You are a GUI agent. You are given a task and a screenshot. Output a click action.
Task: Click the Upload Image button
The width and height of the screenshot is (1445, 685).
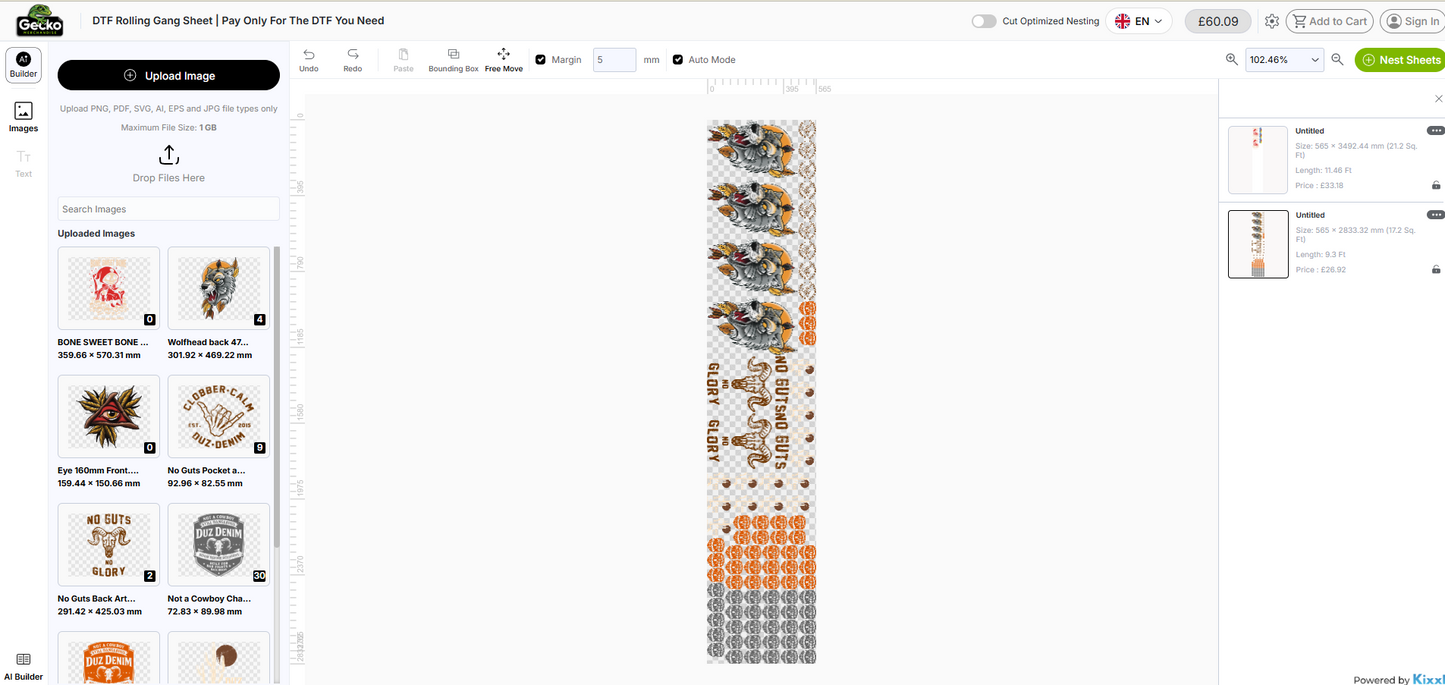[x=169, y=75]
